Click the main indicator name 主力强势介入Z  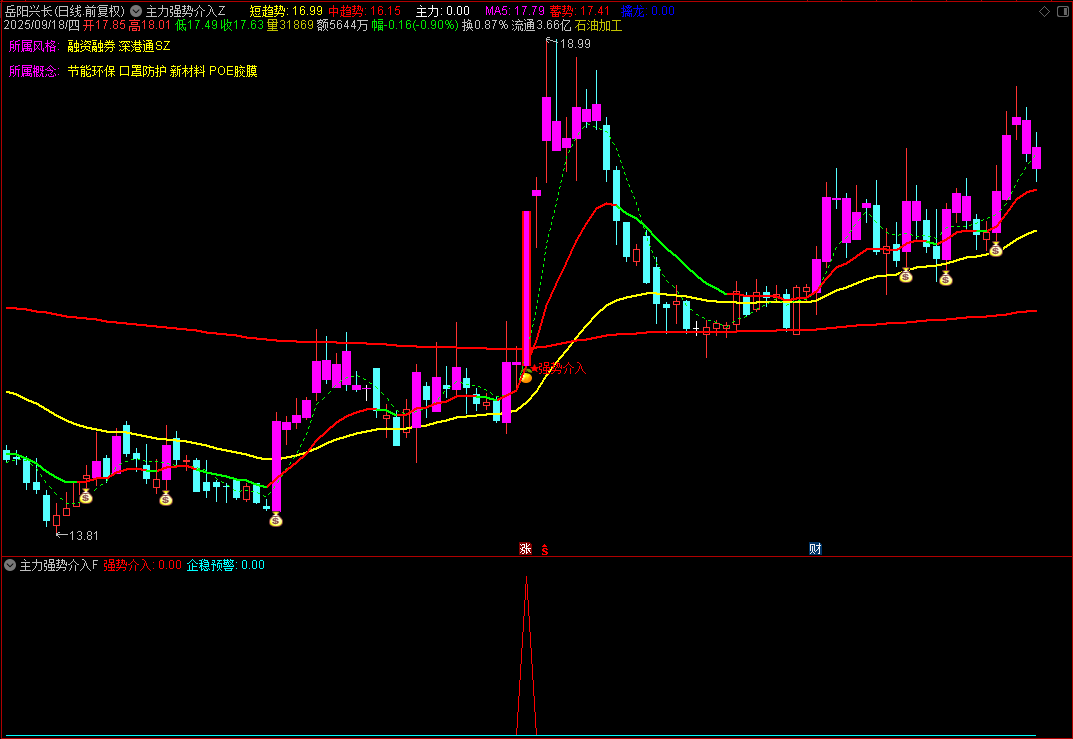[185, 11]
